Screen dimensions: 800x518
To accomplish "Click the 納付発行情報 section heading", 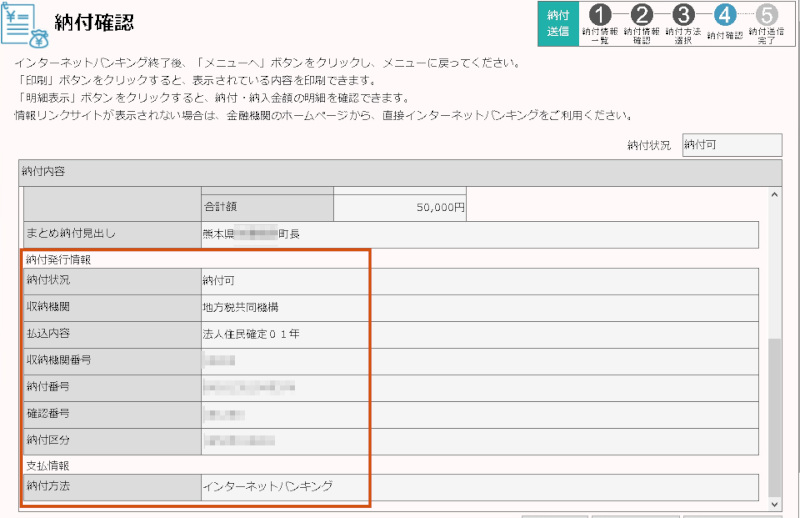I will click(58, 260).
